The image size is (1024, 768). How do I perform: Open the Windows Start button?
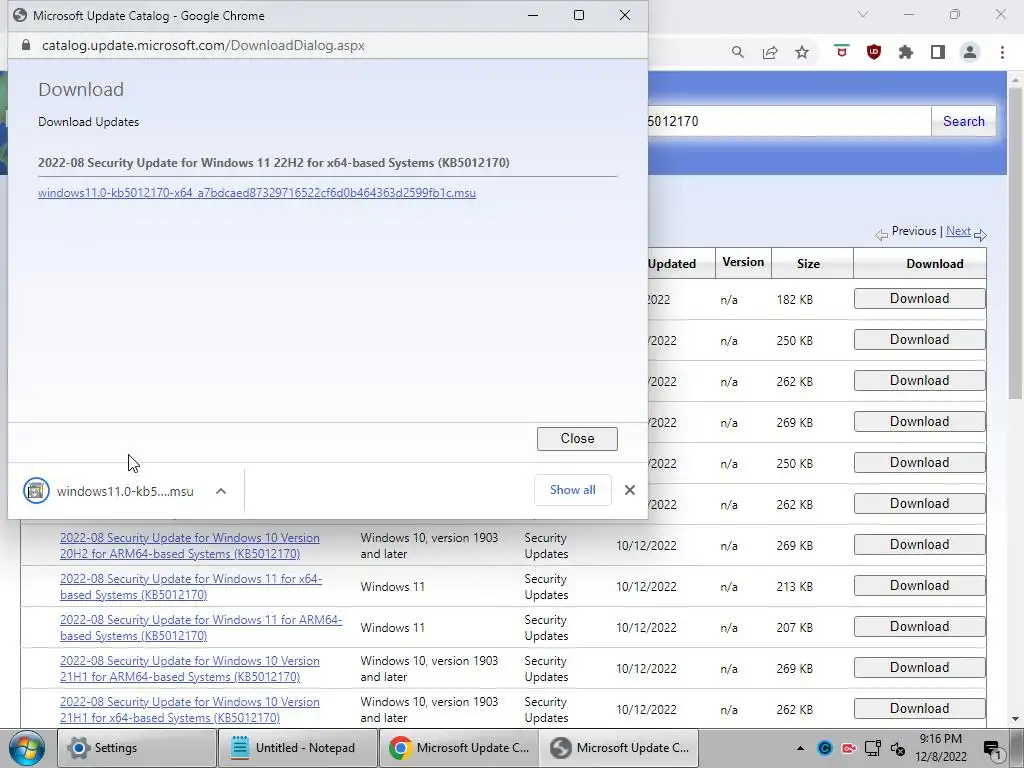point(27,748)
